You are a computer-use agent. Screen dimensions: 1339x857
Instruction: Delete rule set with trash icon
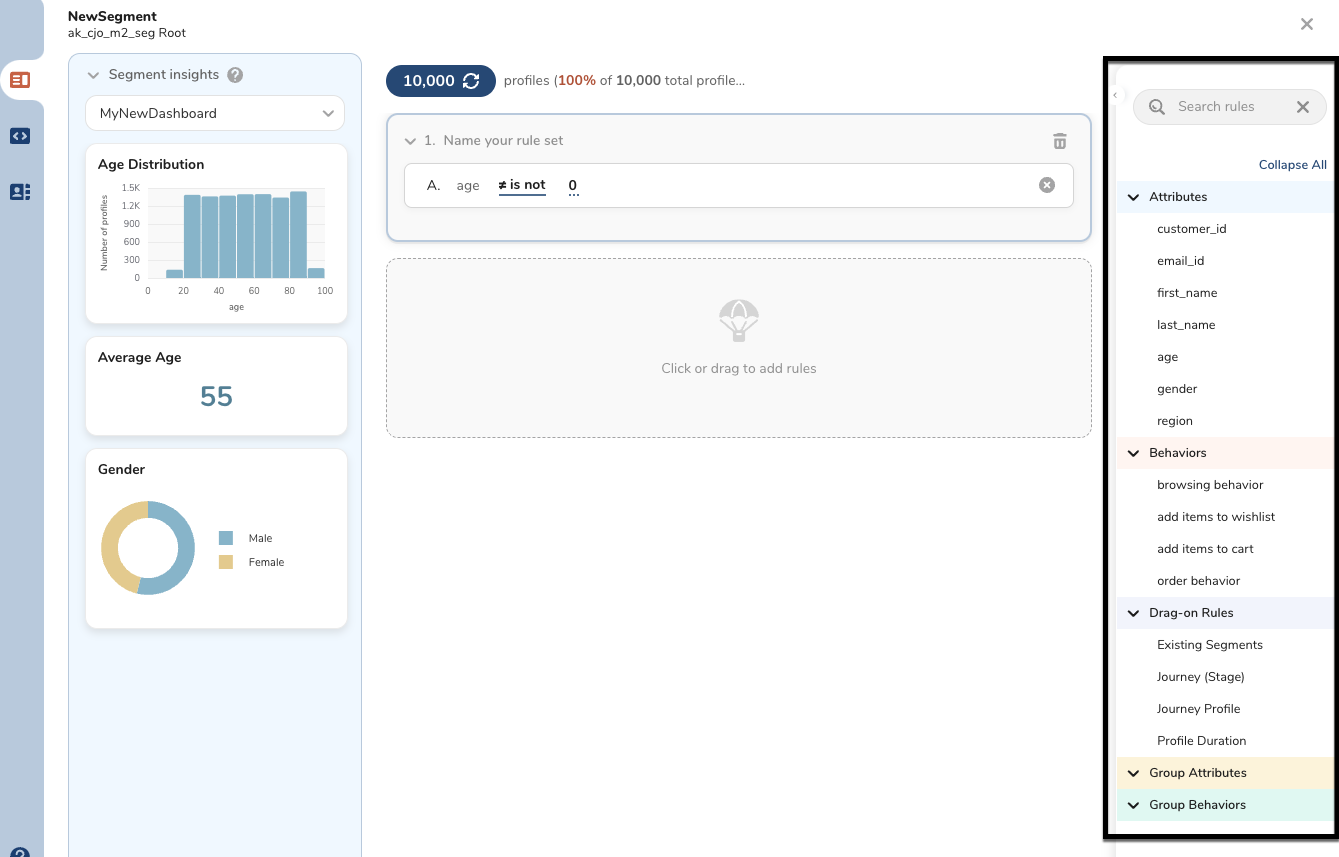1060,141
